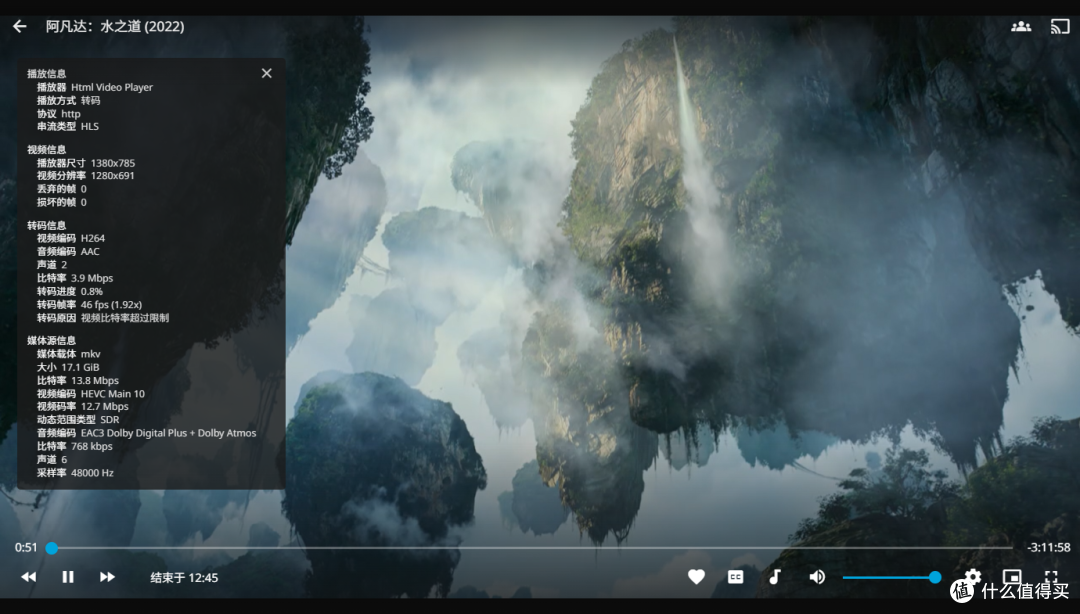Mute the volume speaker icon
The image size is (1080, 614).
point(817,577)
